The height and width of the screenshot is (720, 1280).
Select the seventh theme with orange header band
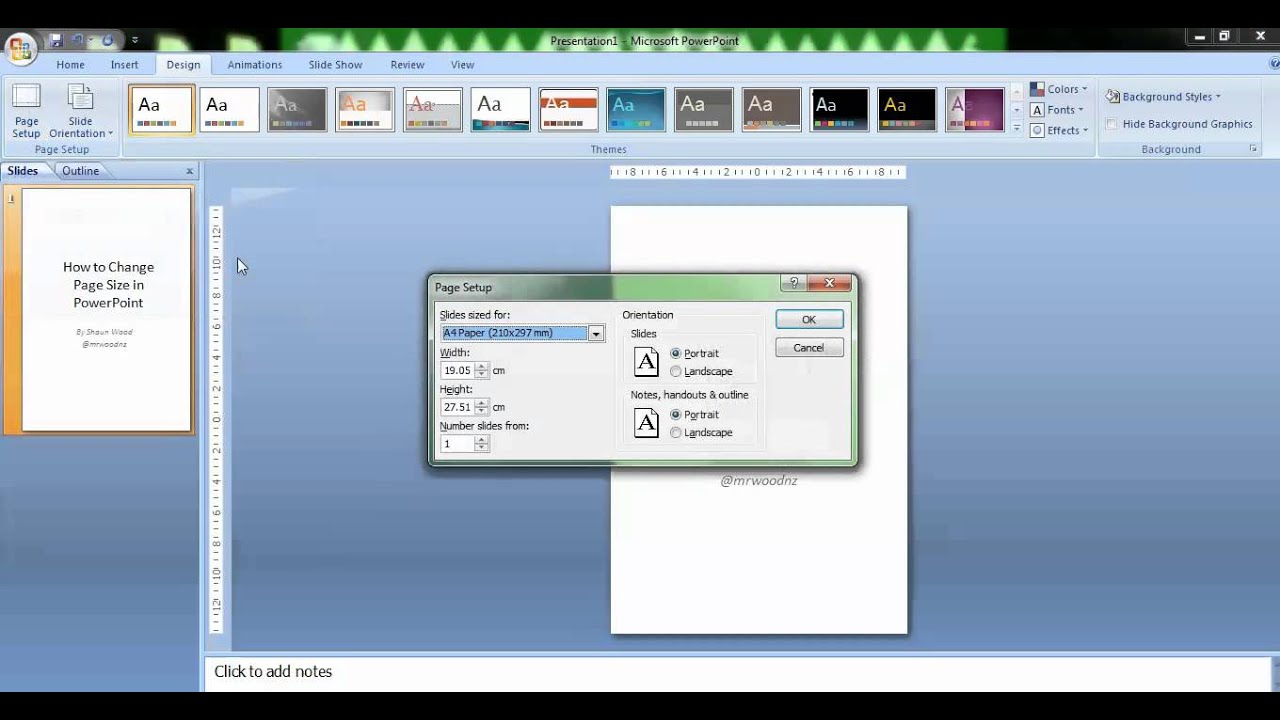[x=568, y=110]
